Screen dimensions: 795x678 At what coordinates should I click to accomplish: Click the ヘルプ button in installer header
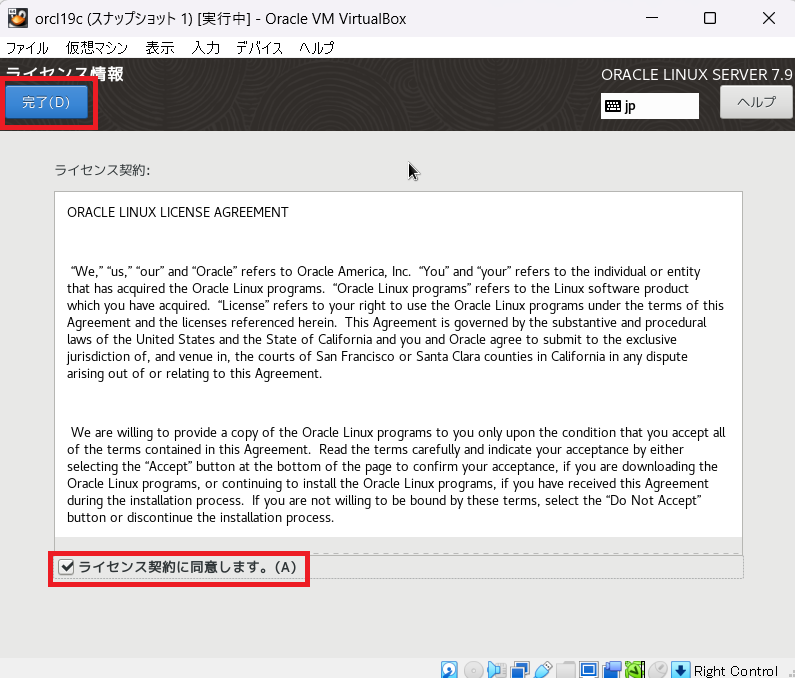tap(756, 102)
